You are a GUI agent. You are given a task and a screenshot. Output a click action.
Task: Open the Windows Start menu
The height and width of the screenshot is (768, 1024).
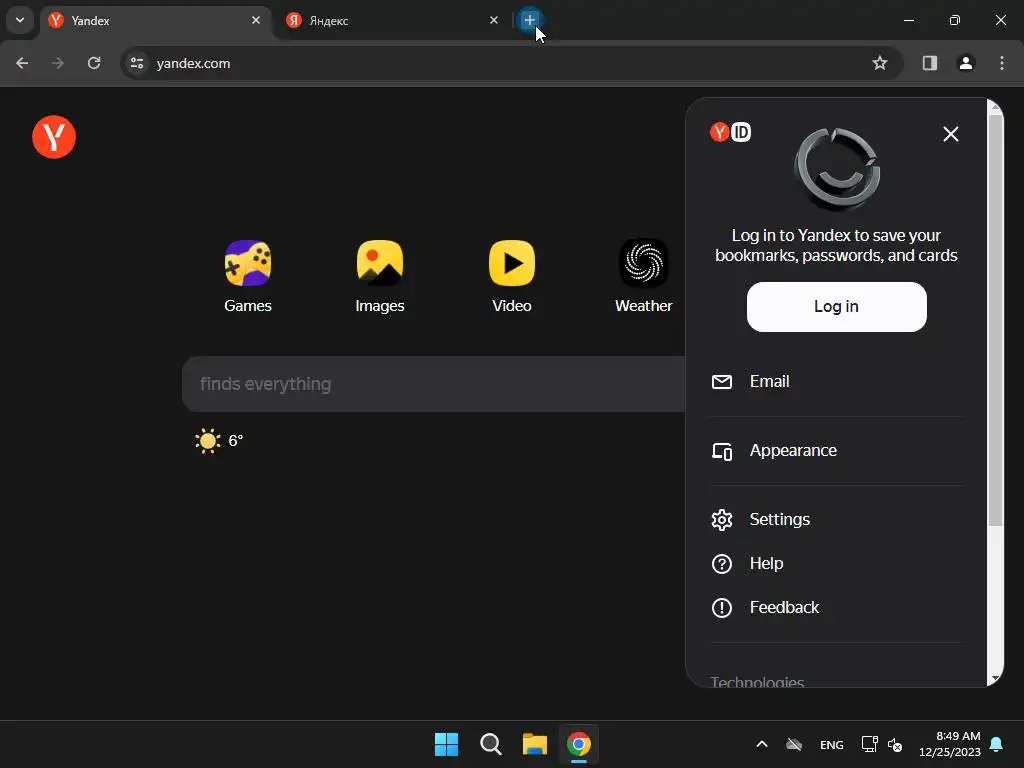pyautogui.click(x=447, y=744)
